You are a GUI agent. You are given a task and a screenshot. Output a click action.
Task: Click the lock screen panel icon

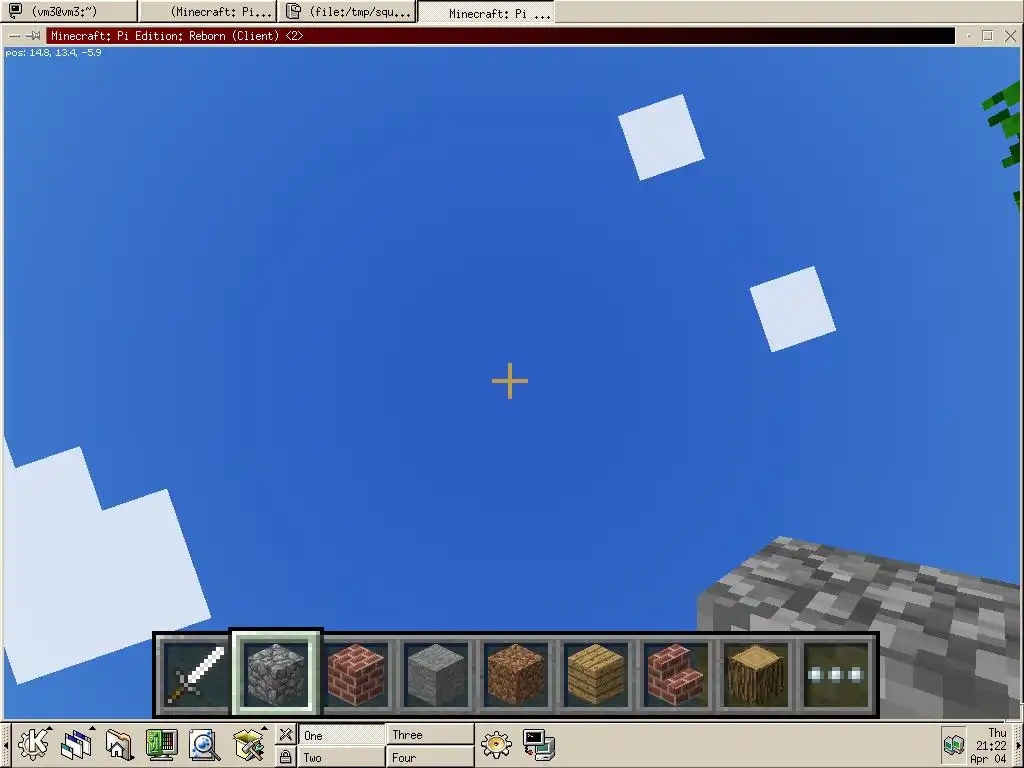[285, 757]
